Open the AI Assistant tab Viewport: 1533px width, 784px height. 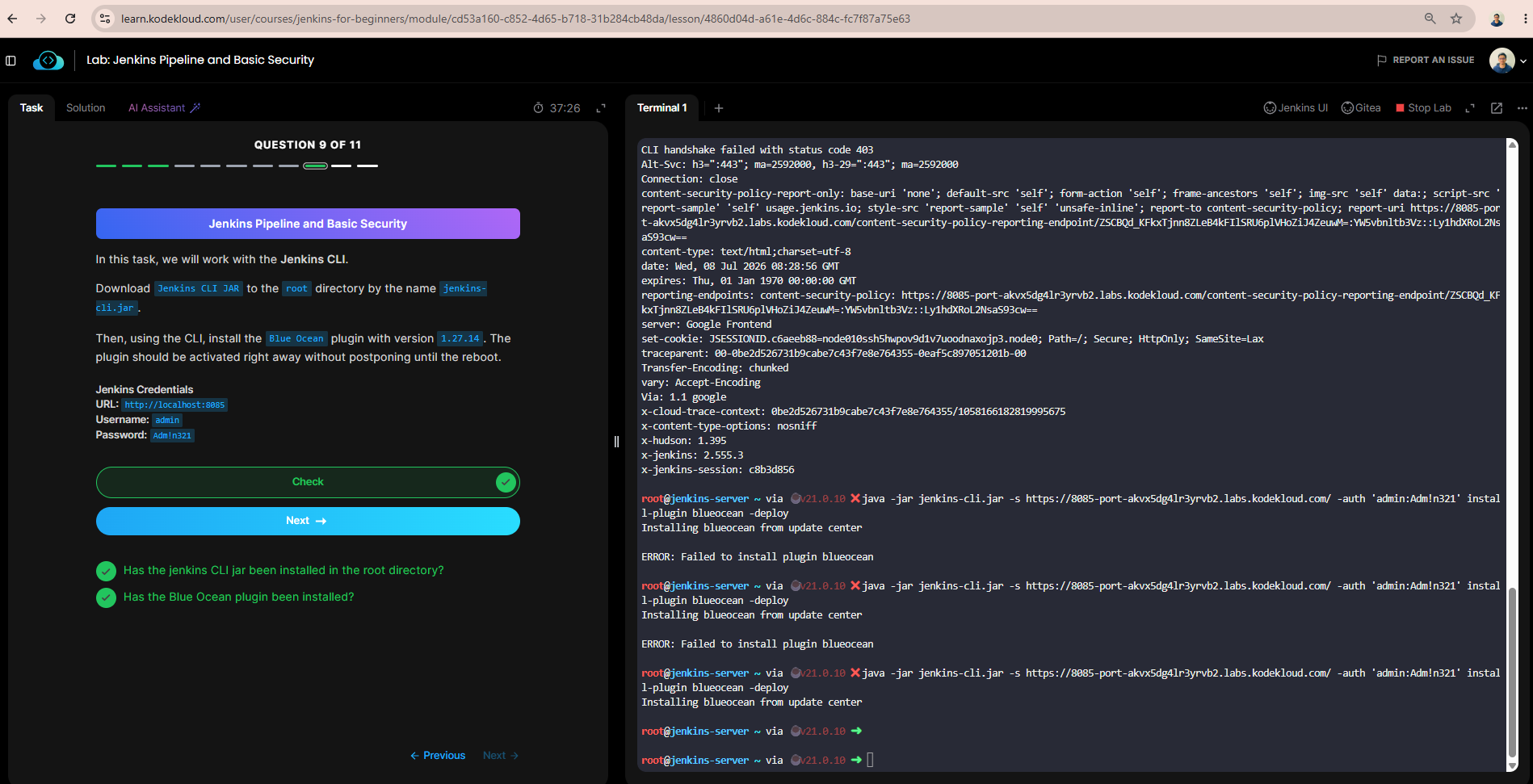coord(164,108)
